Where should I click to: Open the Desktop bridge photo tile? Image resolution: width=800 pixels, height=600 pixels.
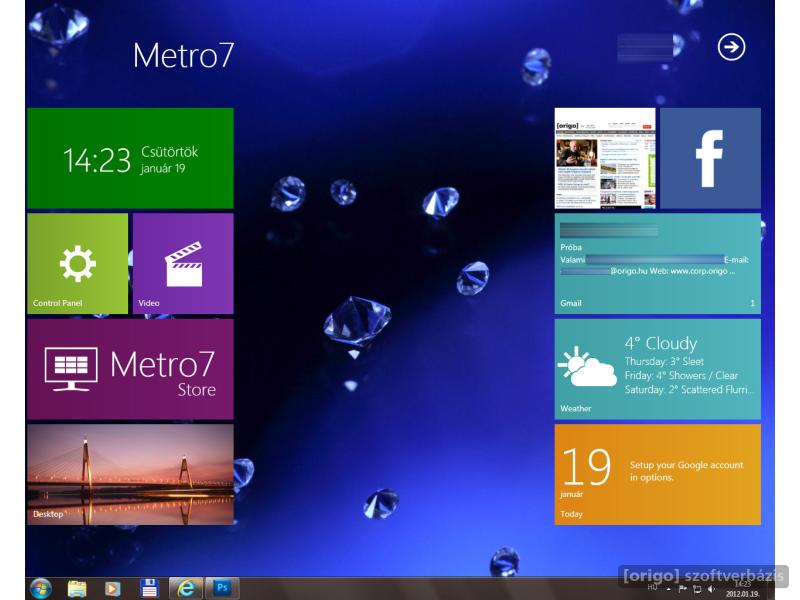click(x=130, y=474)
